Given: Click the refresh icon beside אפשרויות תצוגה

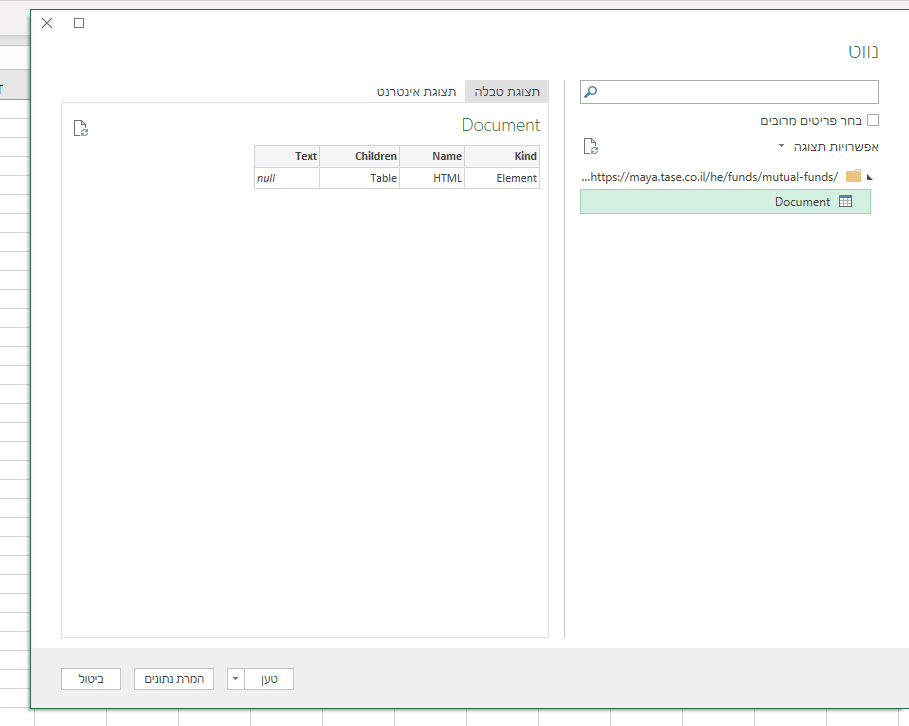Looking at the screenshot, I should 591,147.
